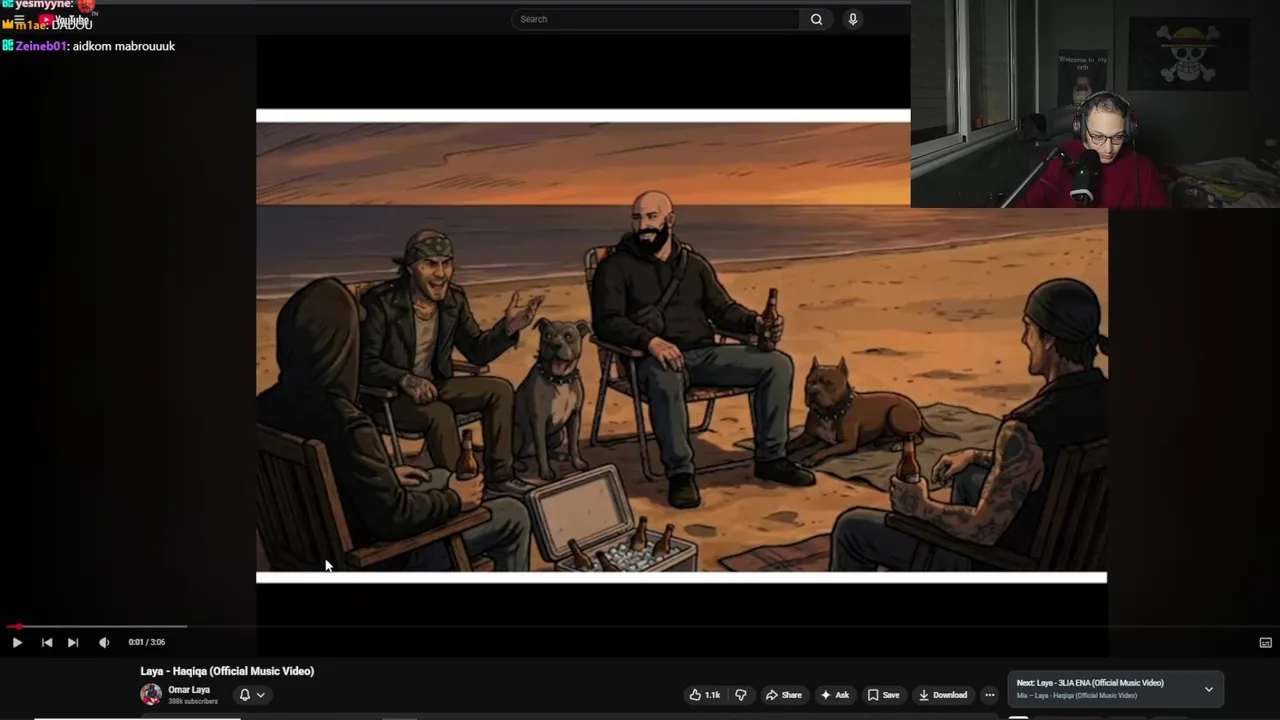1280x720 pixels.
Task: Click the video title Laya - Haqiqa
Action: [227, 671]
